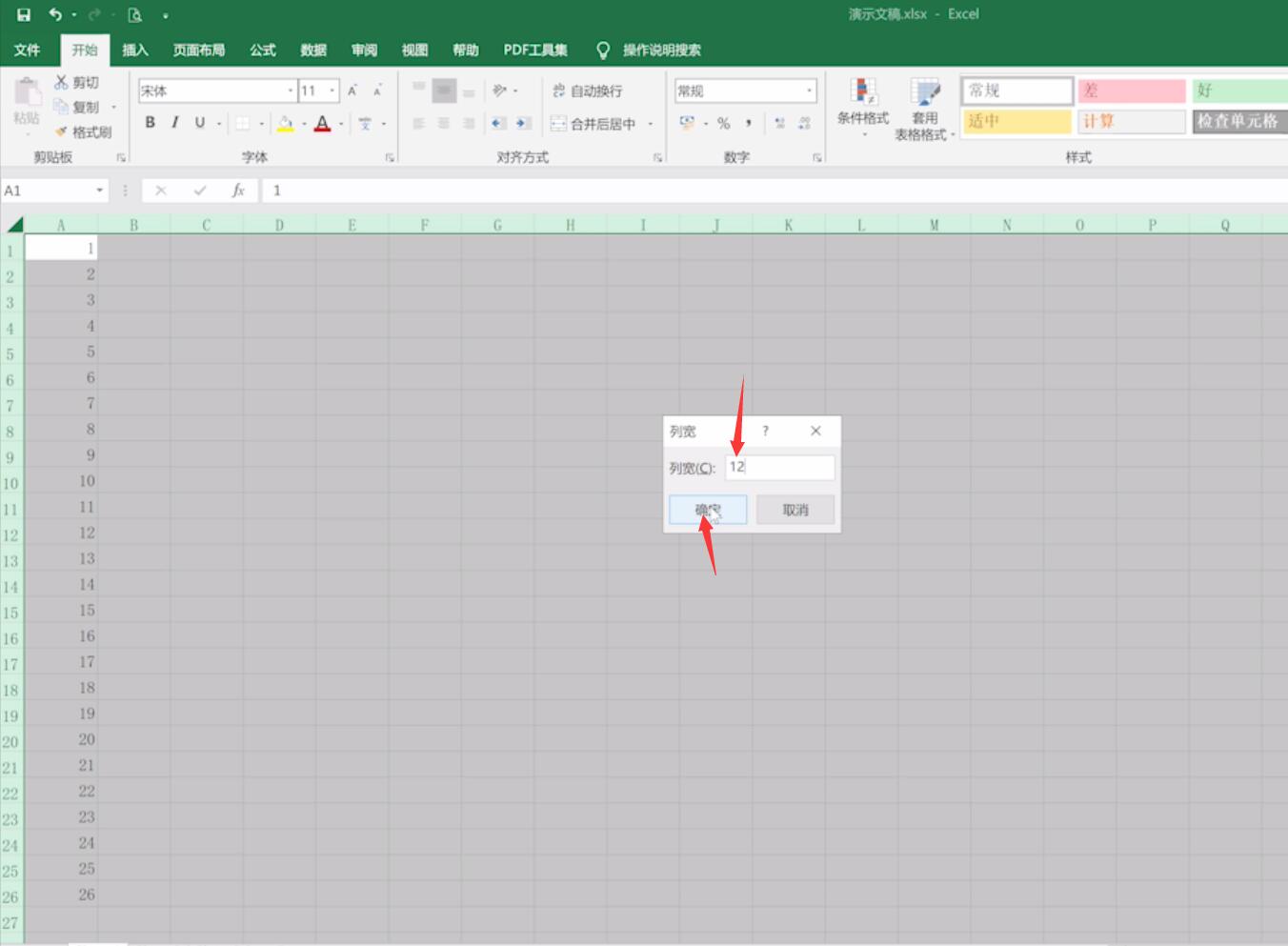Click the insert function fx icon
The height and width of the screenshot is (946, 1288).
[x=238, y=191]
